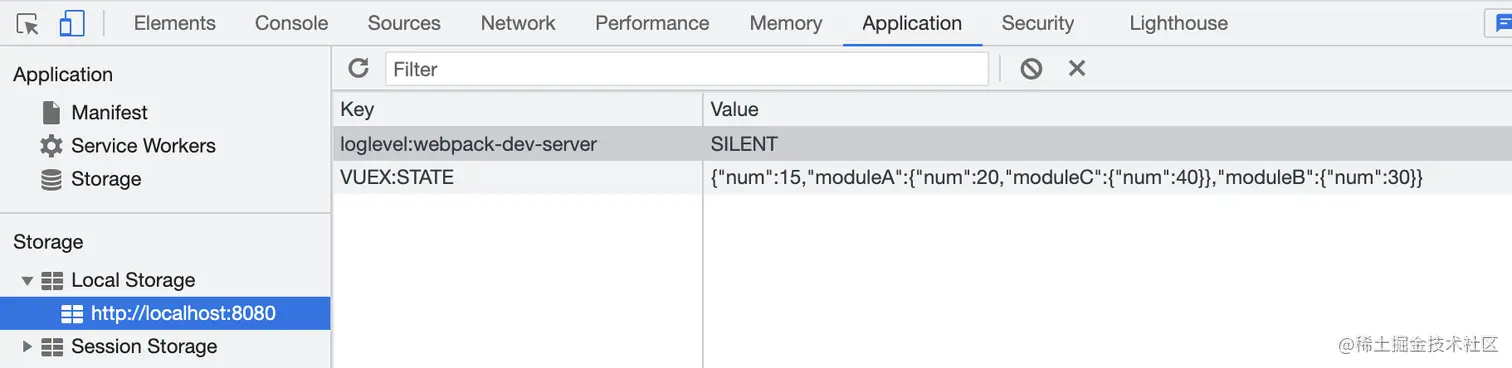Open the Manifest item
This screenshot has height=368, width=1512.
(94, 112)
